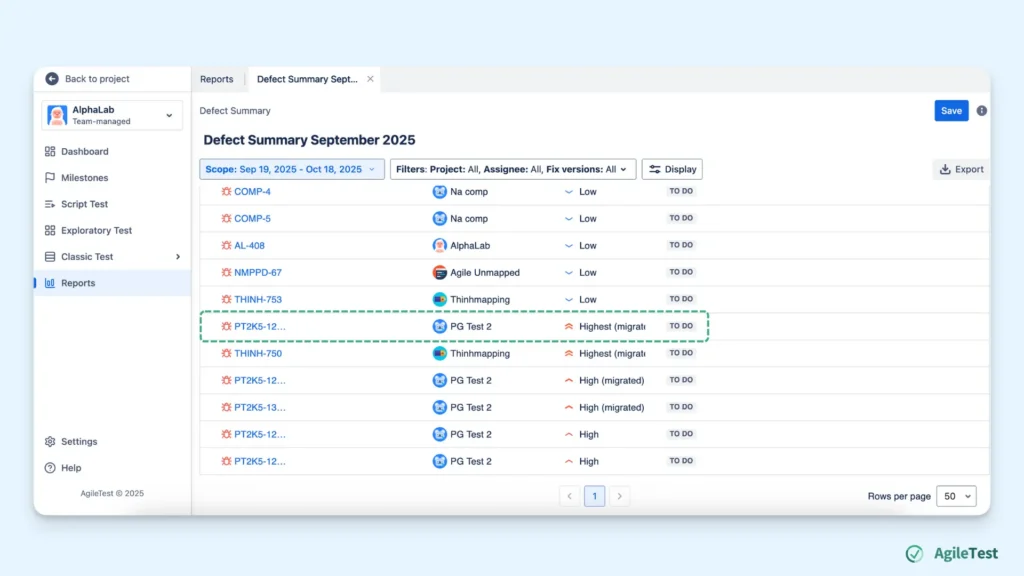Click the blue Save button
The width and height of the screenshot is (1024, 576).
tap(950, 111)
